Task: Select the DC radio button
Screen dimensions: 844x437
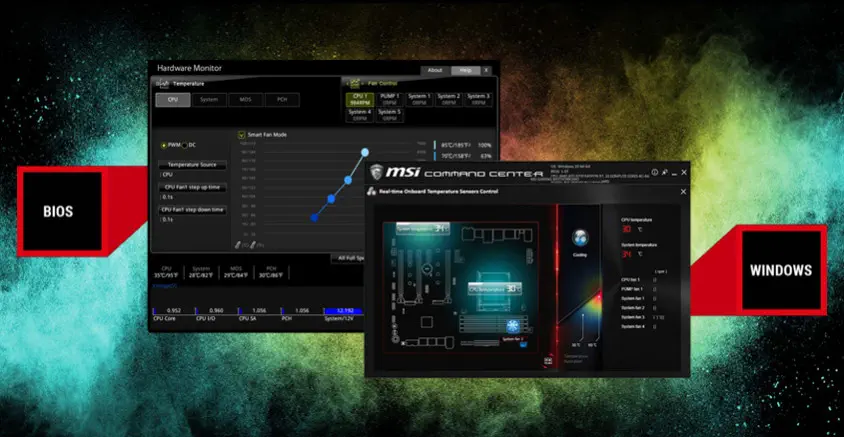Action: (185, 145)
